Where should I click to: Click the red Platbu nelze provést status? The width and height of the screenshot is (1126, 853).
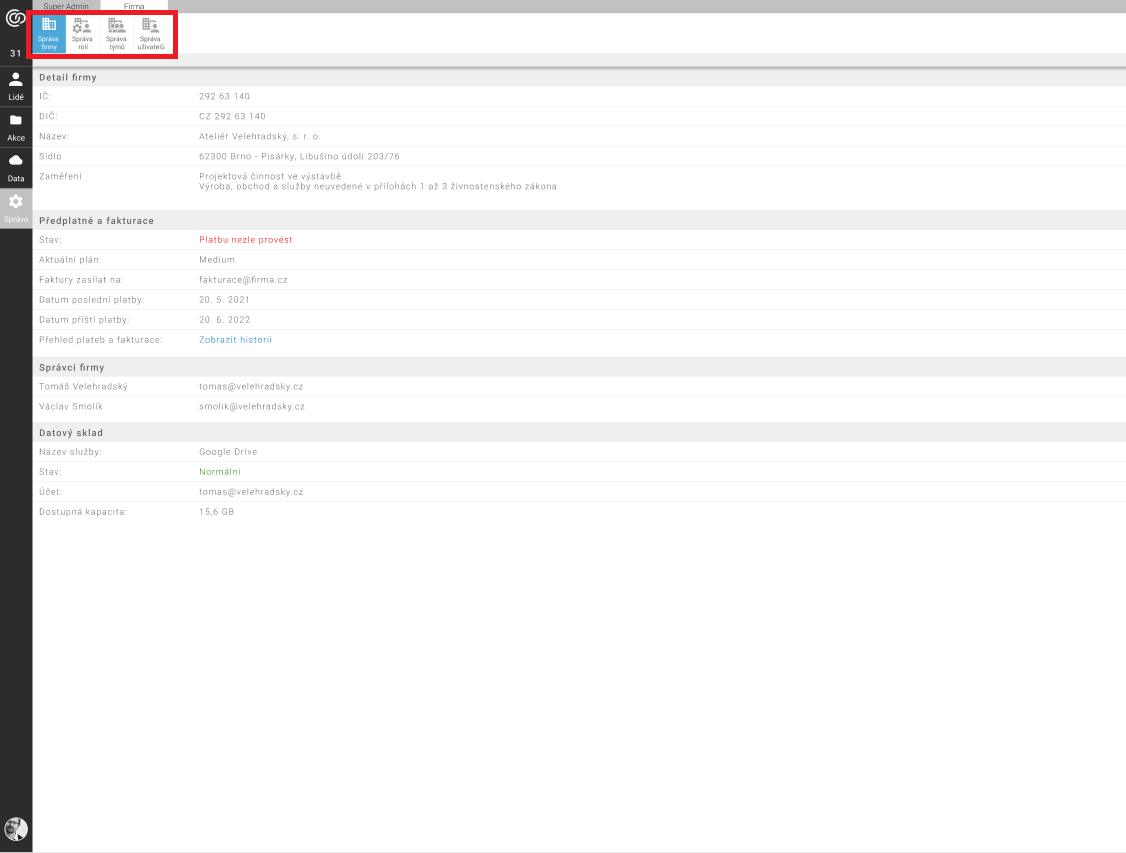coord(245,240)
